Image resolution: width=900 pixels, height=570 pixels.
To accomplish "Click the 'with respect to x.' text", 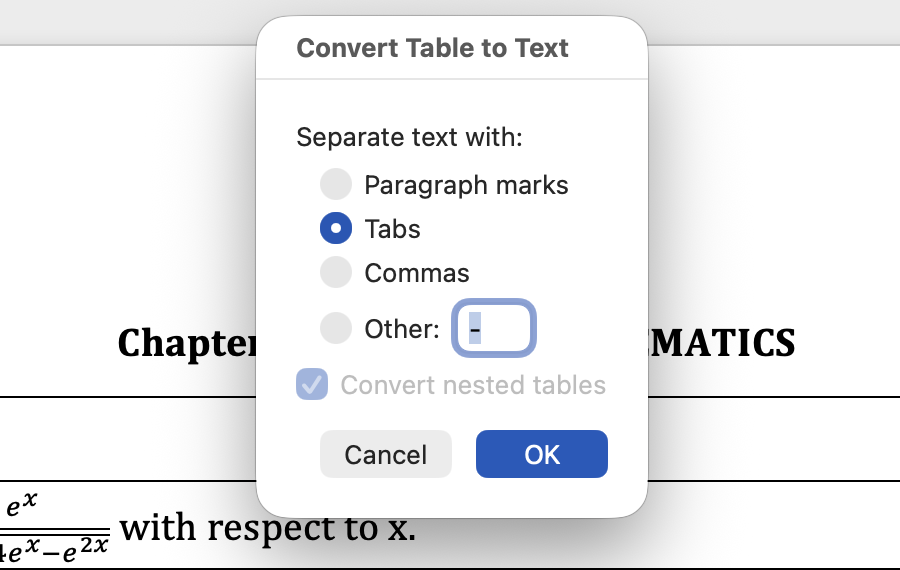I will [x=267, y=527].
